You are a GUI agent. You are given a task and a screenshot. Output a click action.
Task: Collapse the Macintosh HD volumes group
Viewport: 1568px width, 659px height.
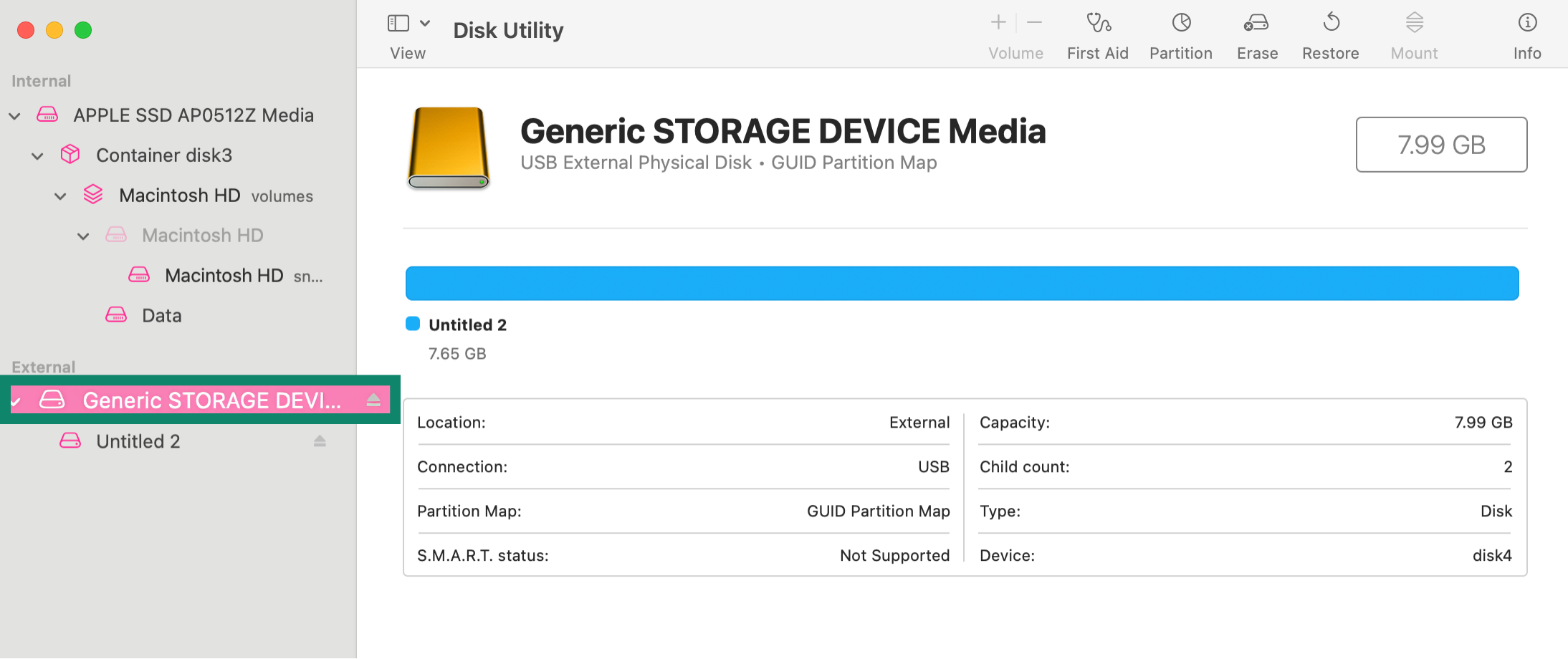[60, 196]
